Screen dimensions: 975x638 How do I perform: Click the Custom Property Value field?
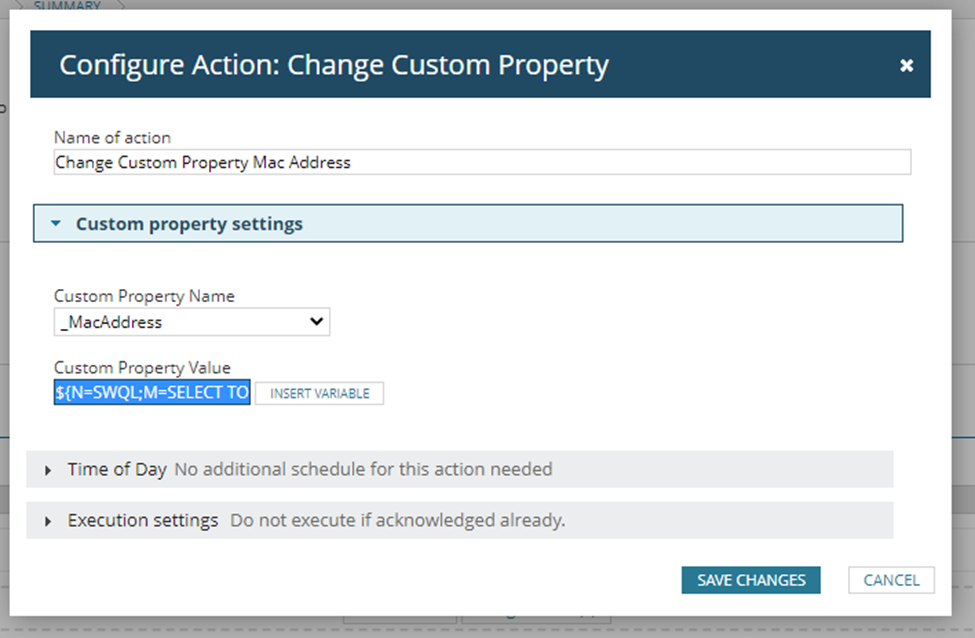point(152,393)
